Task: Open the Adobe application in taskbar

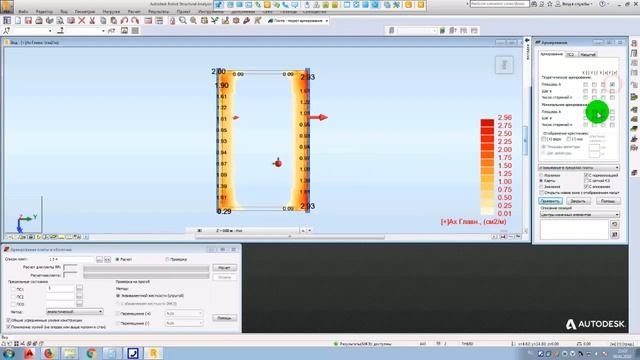Action: (x=29, y=353)
